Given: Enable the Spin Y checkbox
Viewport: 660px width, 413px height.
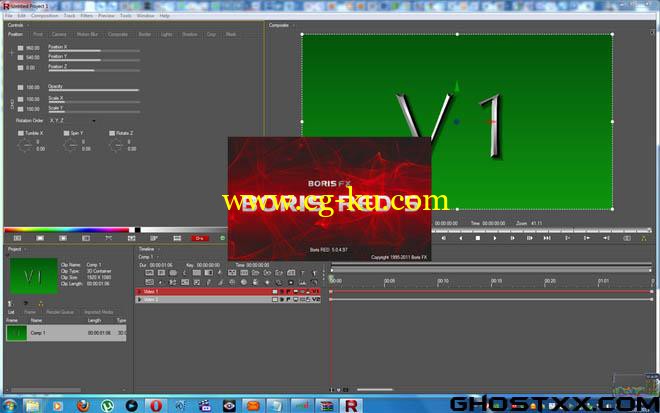Looking at the screenshot, I should pyautogui.click(x=66, y=133).
